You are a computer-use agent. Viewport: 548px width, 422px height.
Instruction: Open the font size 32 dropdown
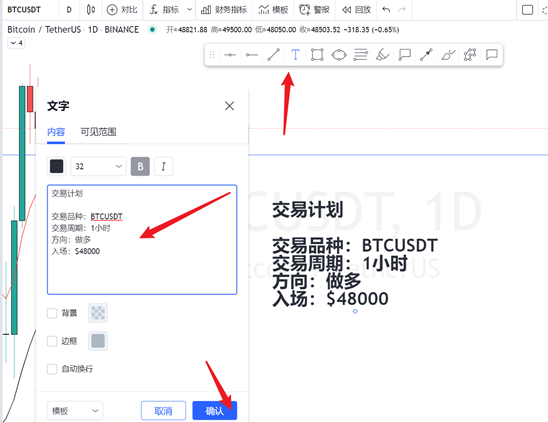click(x=99, y=166)
